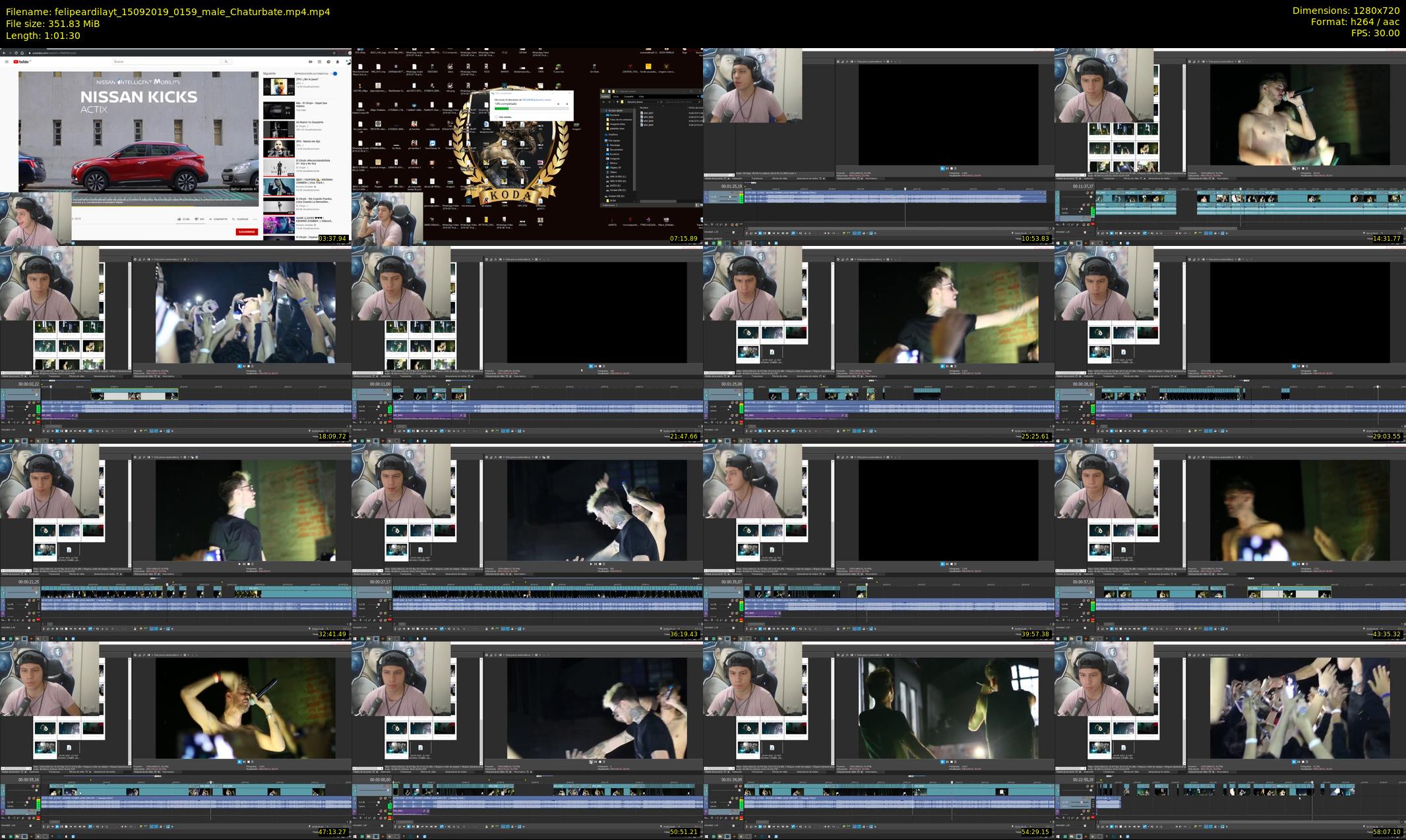
Task: Open the 'Efectos de vídeo' tab in the 10:53 frame
Action: (779, 178)
